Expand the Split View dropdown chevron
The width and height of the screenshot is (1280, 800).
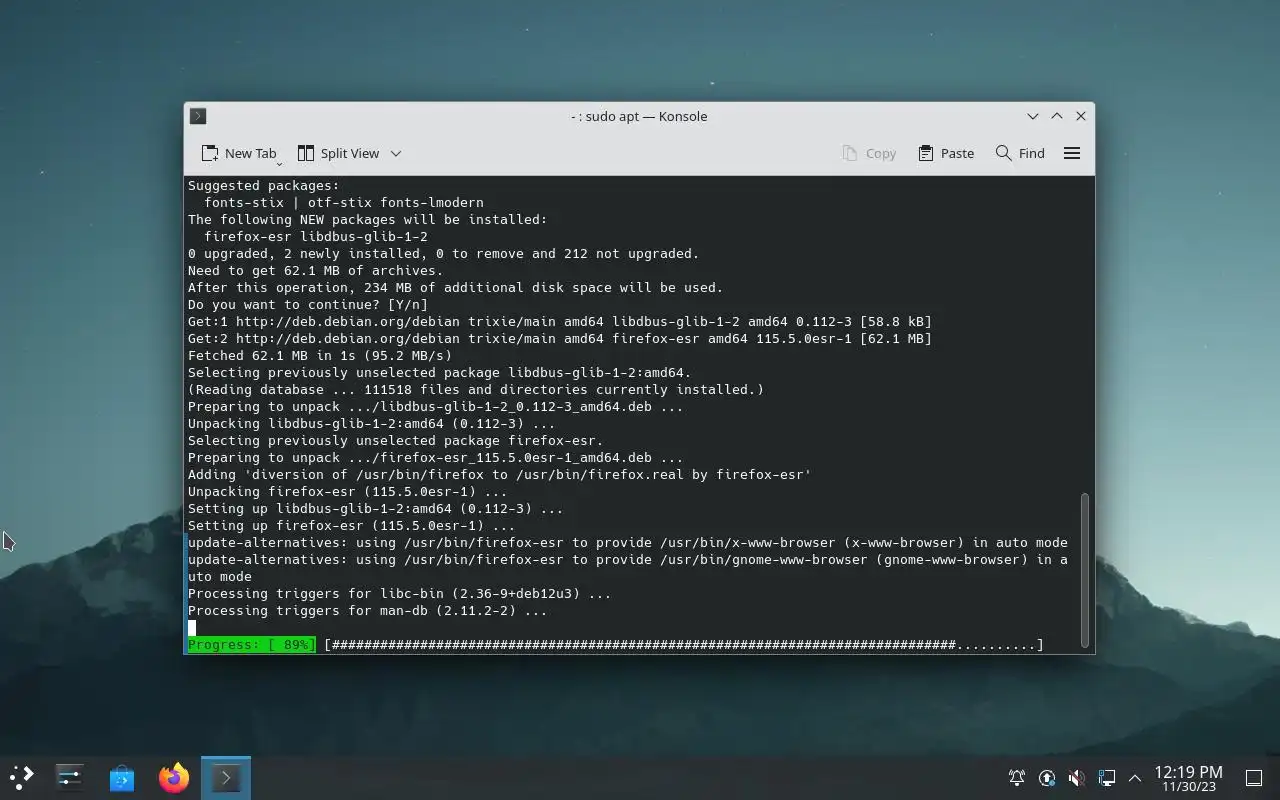(x=396, y=153)
